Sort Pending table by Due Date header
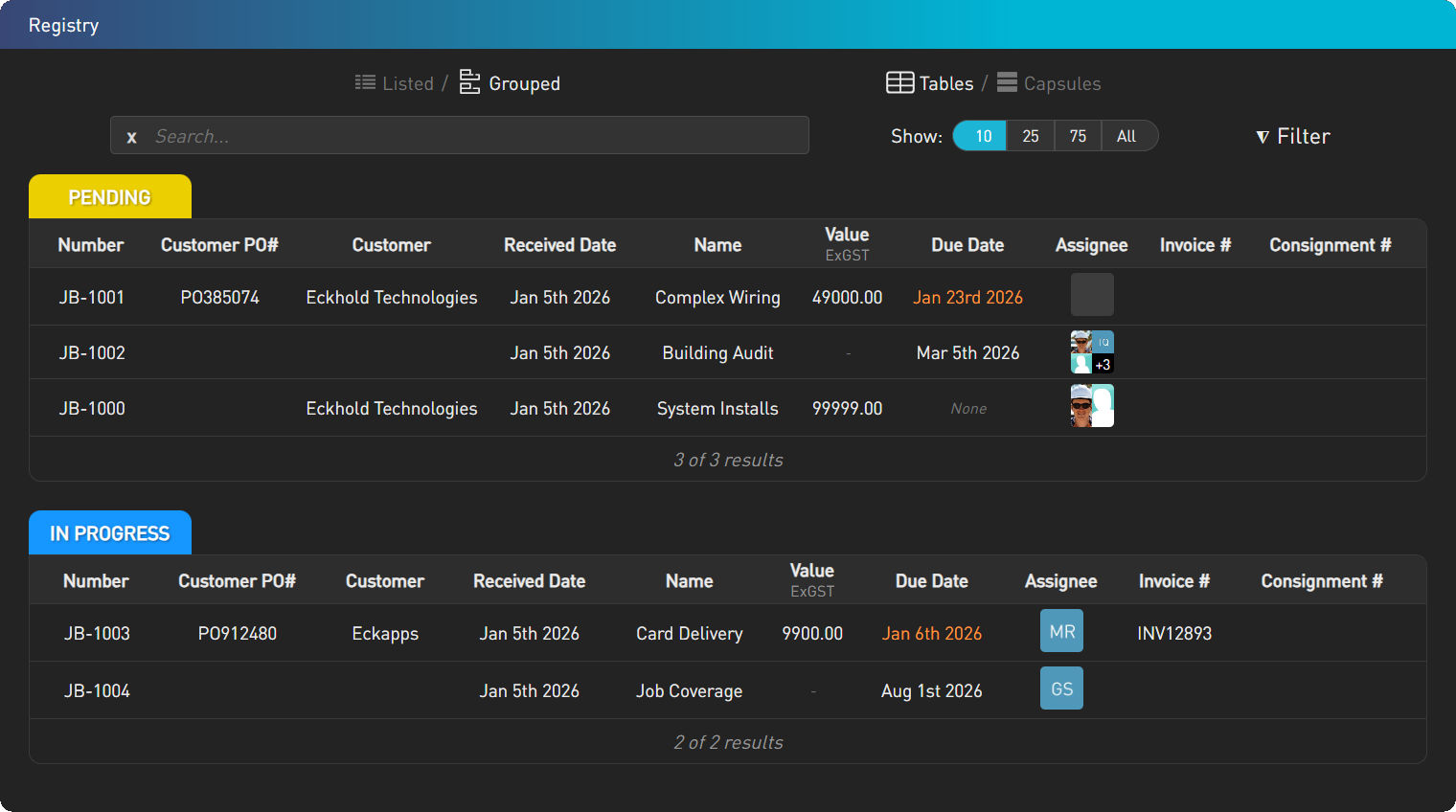 point(967,245)
